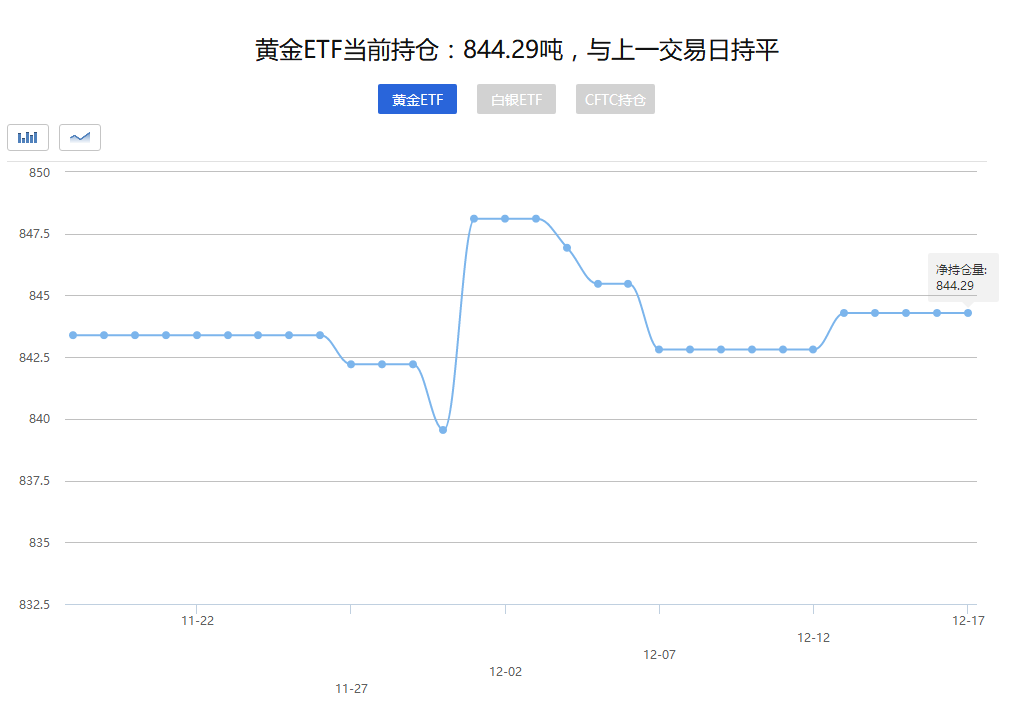Open the CFTC持仓 tab
The height and width of the screenshot is (713, 1029).
615,99
